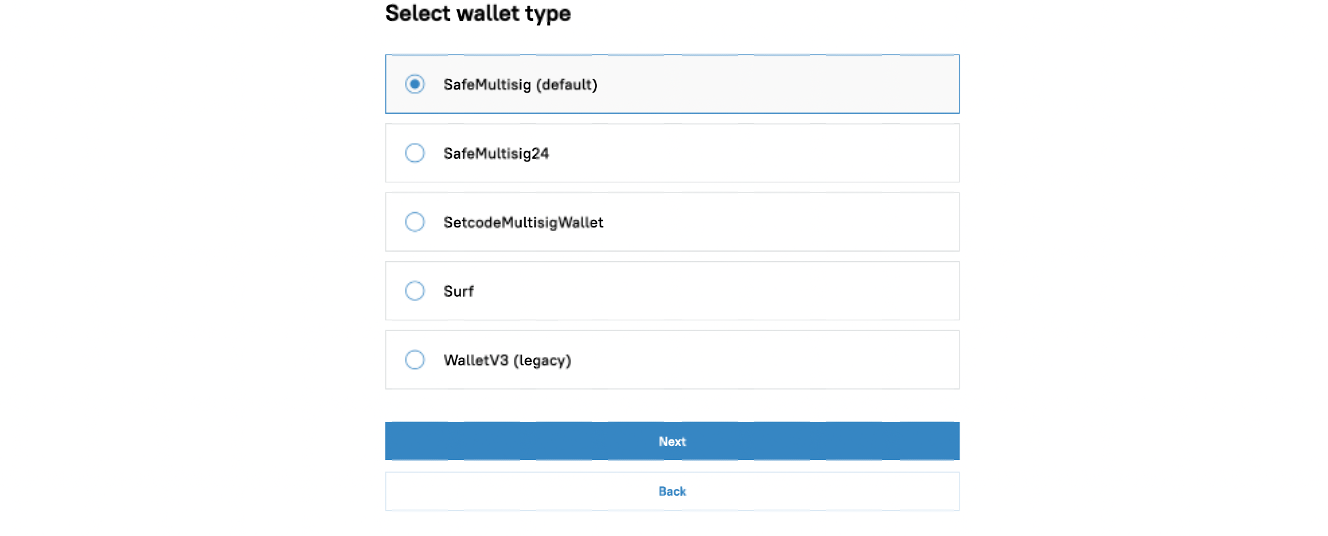Select the Surf radio button

click(x=415, y=291)
